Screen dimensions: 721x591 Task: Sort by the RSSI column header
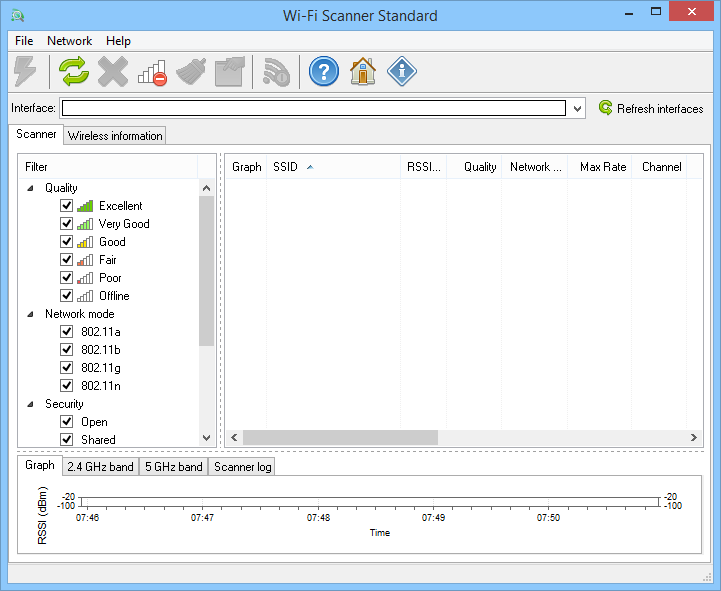click(x=423, y=167)
